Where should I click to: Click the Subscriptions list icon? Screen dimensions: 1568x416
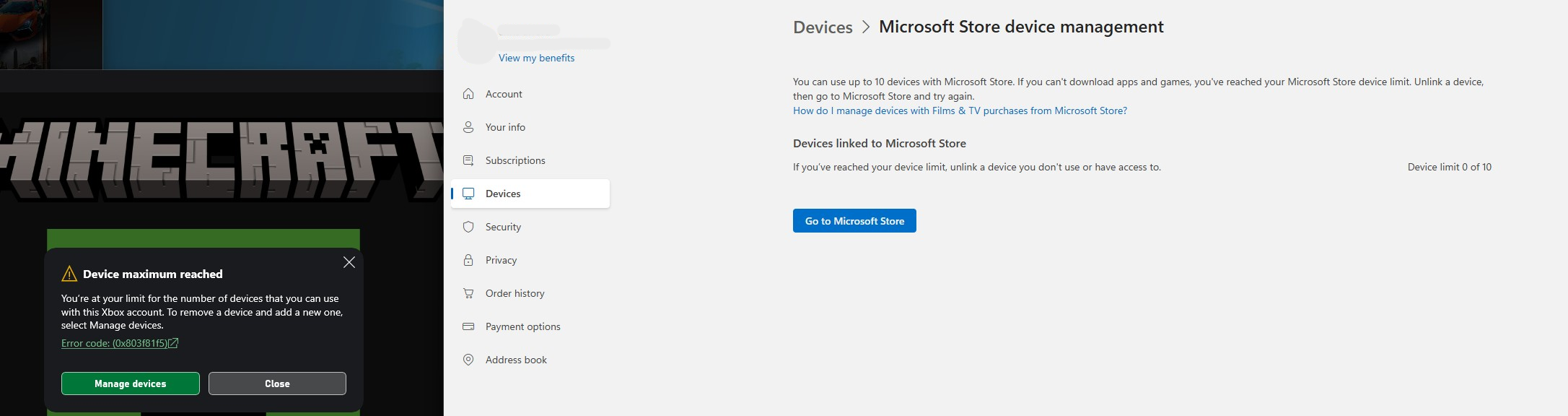pyautogui.click(x=468, y=160)
